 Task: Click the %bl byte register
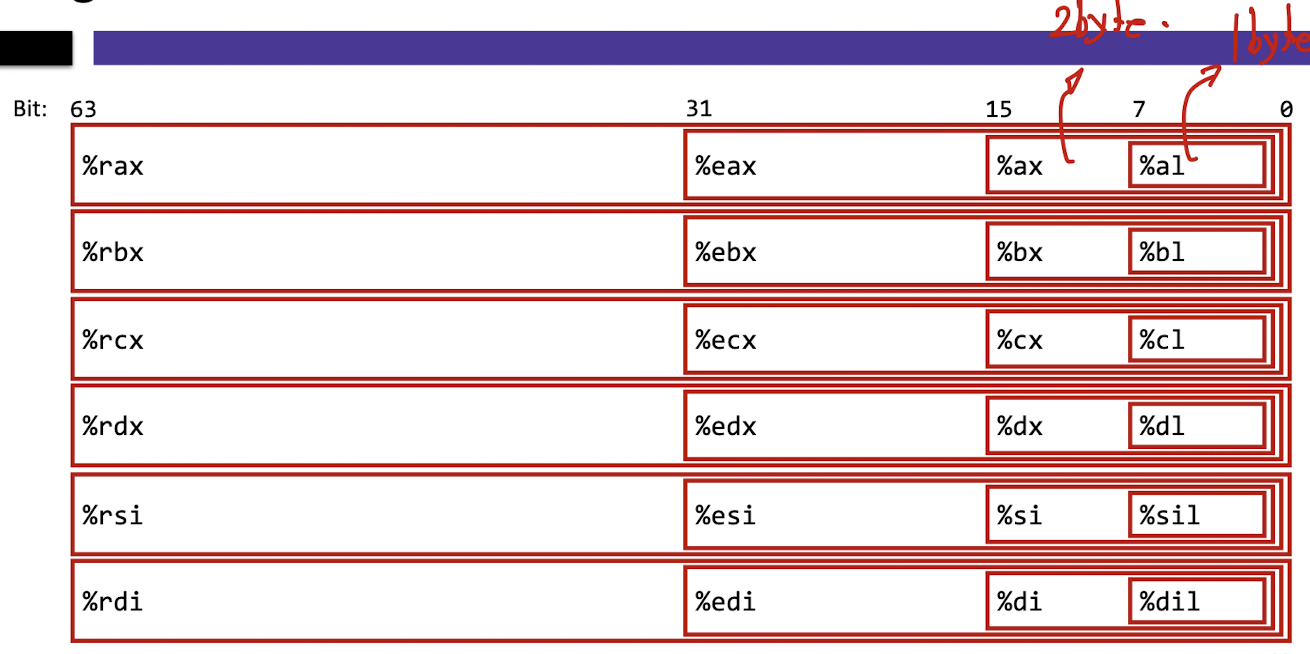1198,252
